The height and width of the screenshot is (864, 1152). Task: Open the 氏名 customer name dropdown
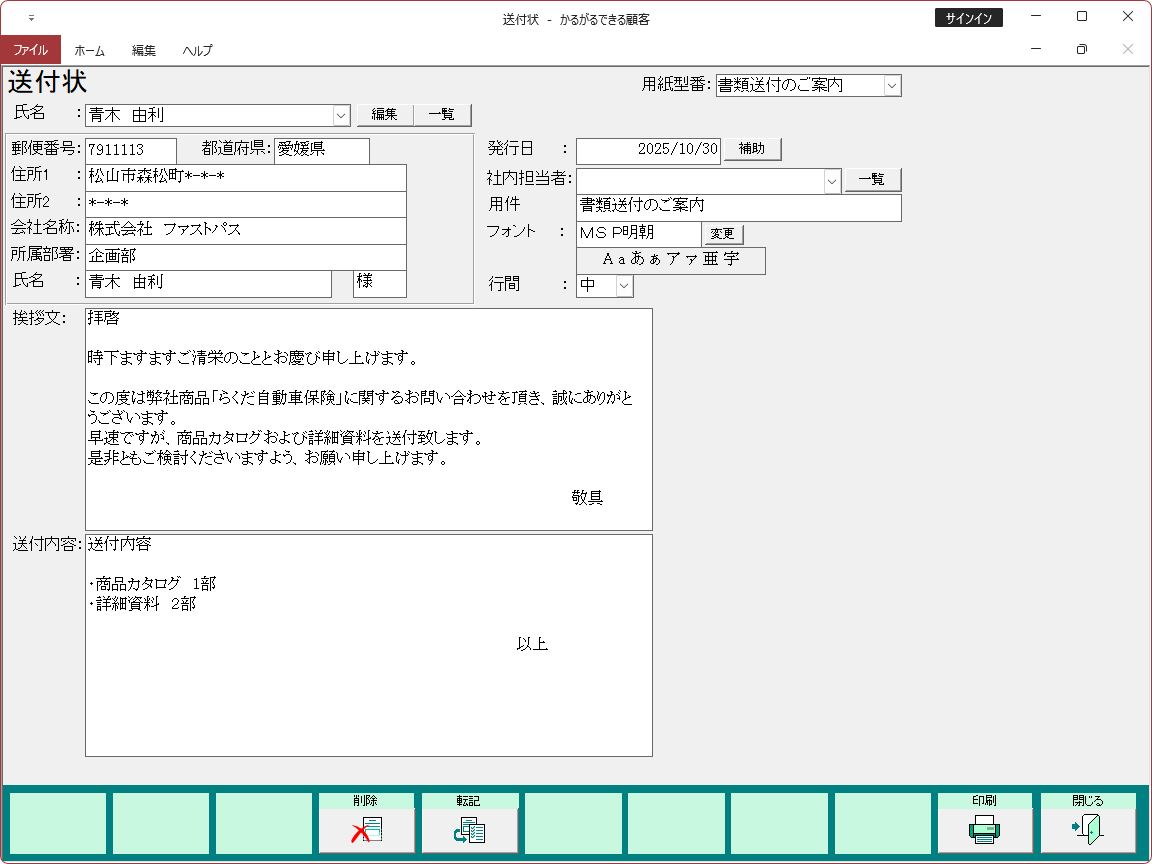click(x=341, y=115)
